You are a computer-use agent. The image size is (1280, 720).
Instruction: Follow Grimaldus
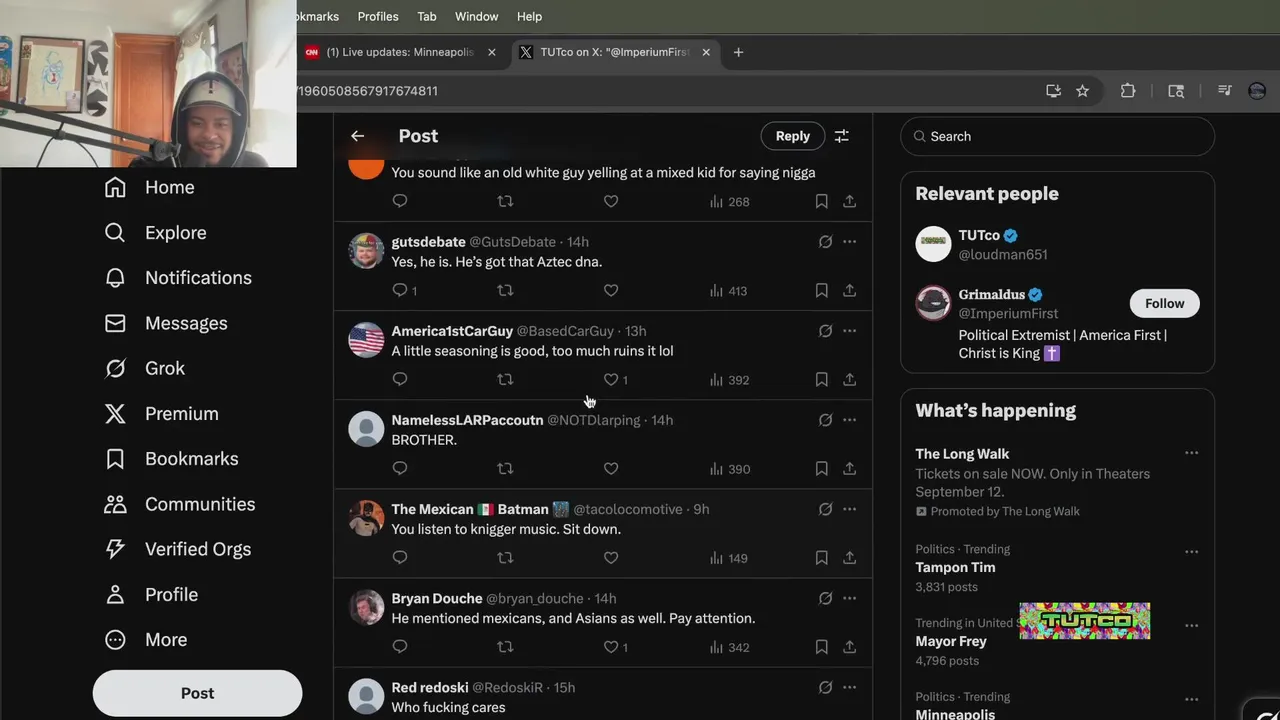point(1165,303)
